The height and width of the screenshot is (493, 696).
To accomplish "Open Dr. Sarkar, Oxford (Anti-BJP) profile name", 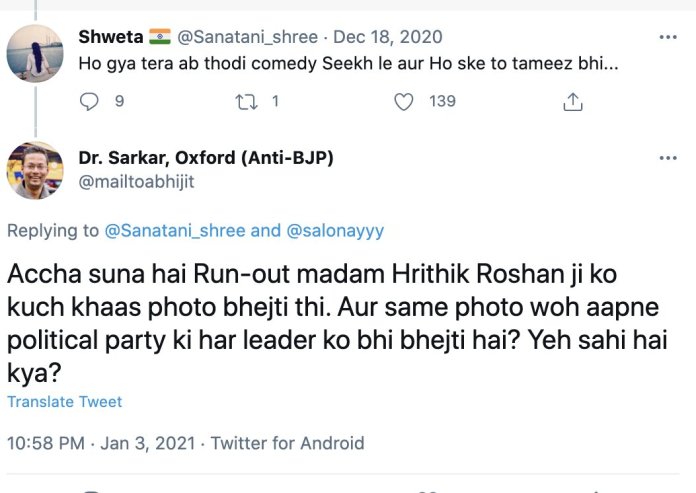I will [x=205, y=158].
